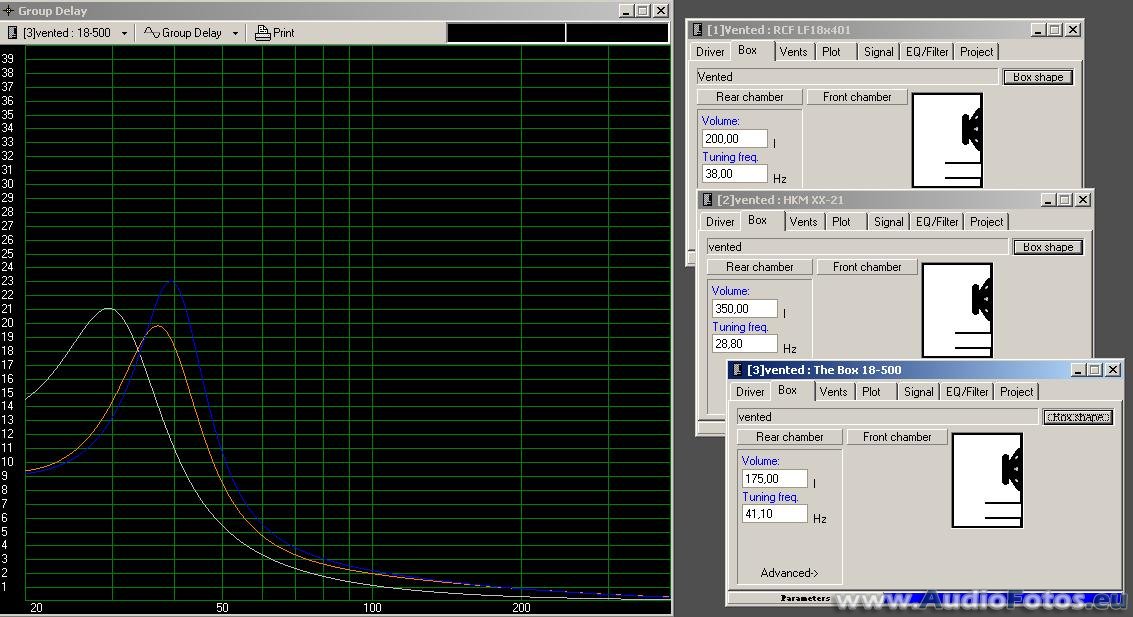This screenshot has height=617, width=1133.
Task: Select Front chamber in the HKM XX-21 window
Action: coord(867,267)
